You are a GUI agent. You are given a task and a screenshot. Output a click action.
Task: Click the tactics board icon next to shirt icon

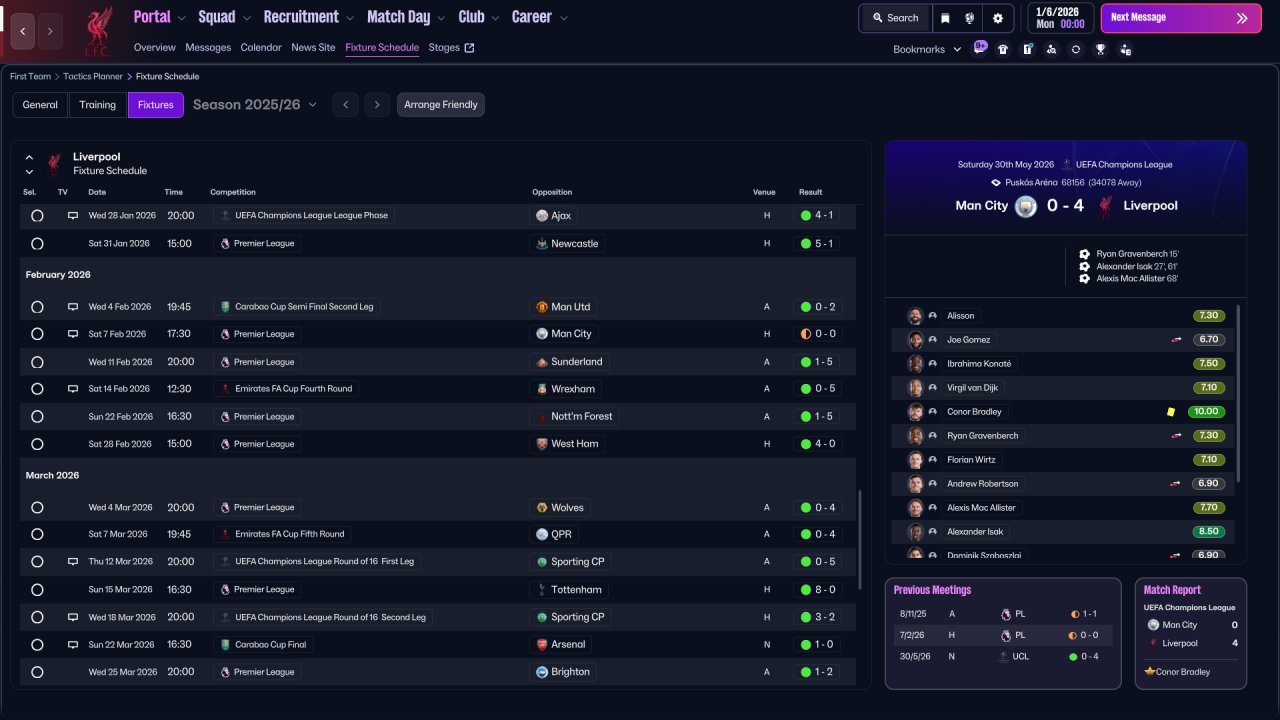[1027, 49]
